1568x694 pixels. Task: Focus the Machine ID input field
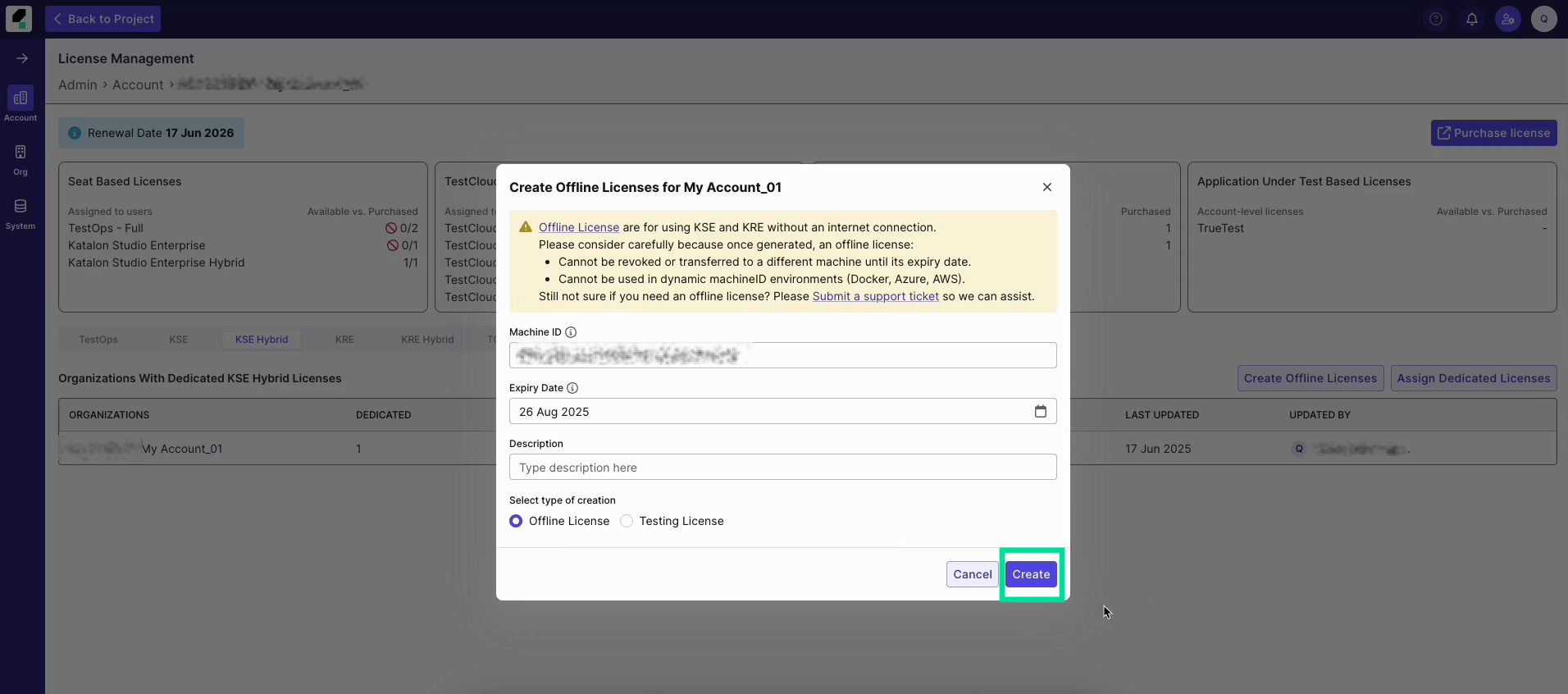tap(783, 355)
